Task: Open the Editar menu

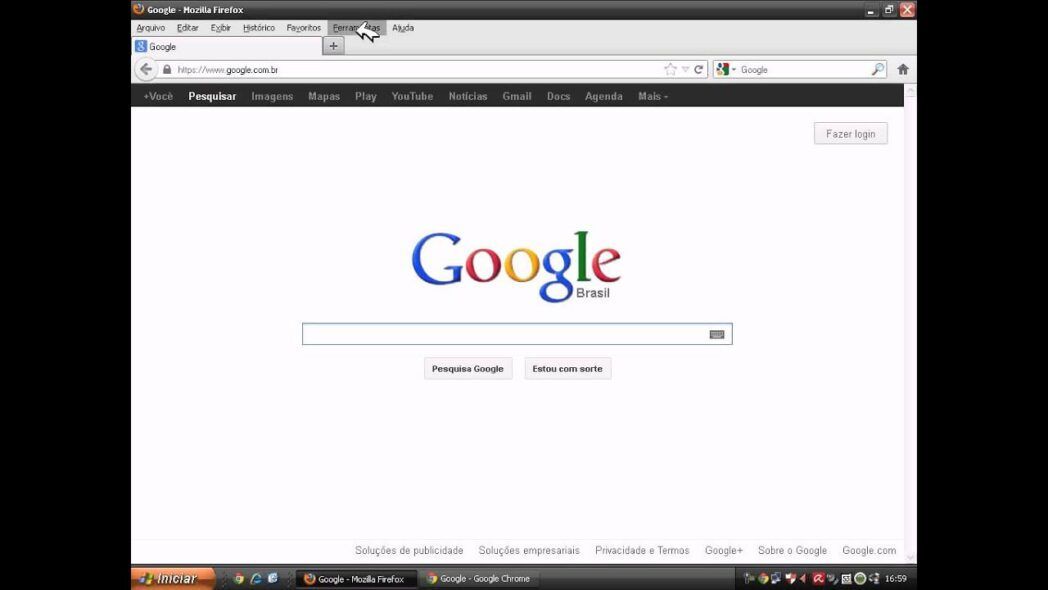Action: (x=188, y=28)
